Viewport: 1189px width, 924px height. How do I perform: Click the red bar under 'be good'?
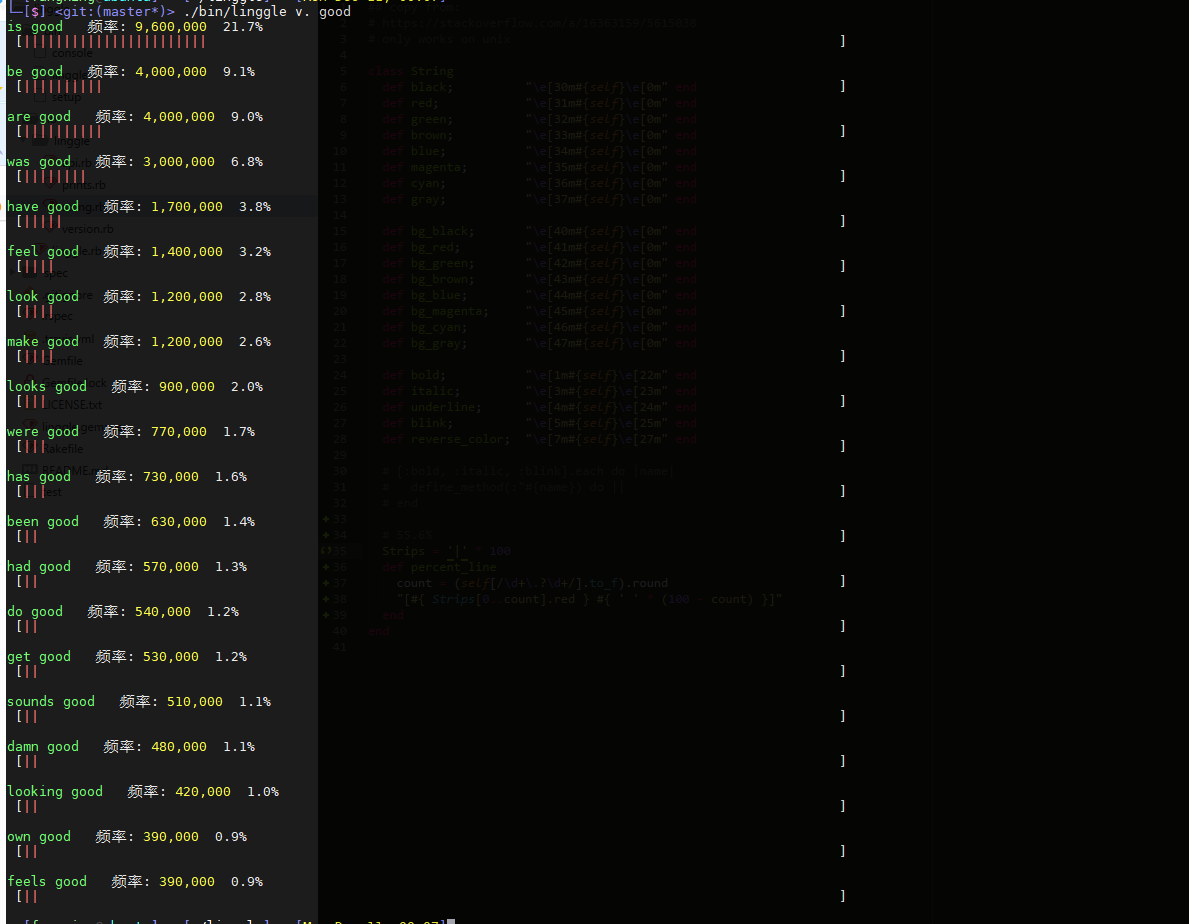pyautogui.click(x=62, y=86)
